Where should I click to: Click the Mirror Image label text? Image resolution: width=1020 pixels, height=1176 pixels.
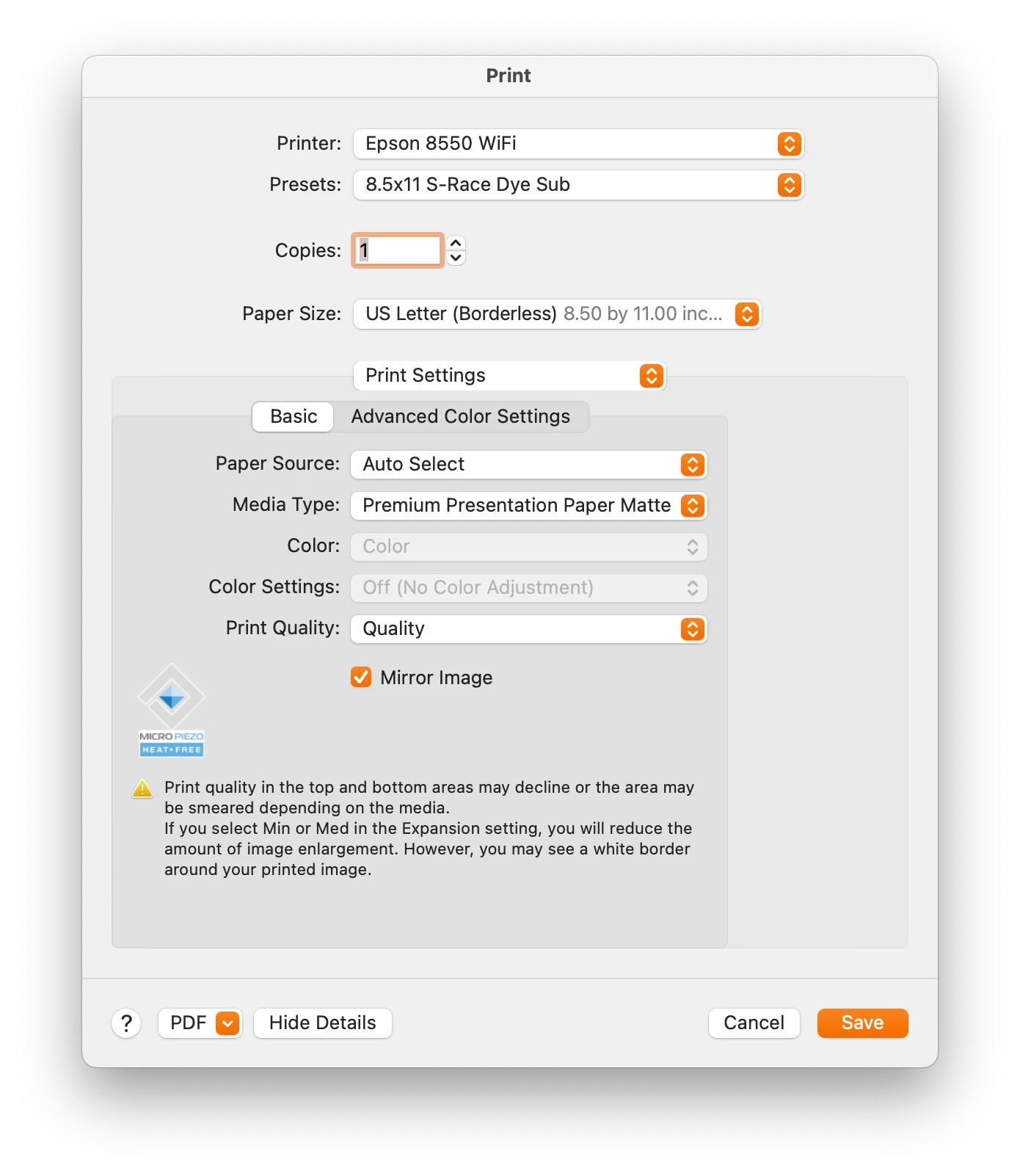(437, 678)
